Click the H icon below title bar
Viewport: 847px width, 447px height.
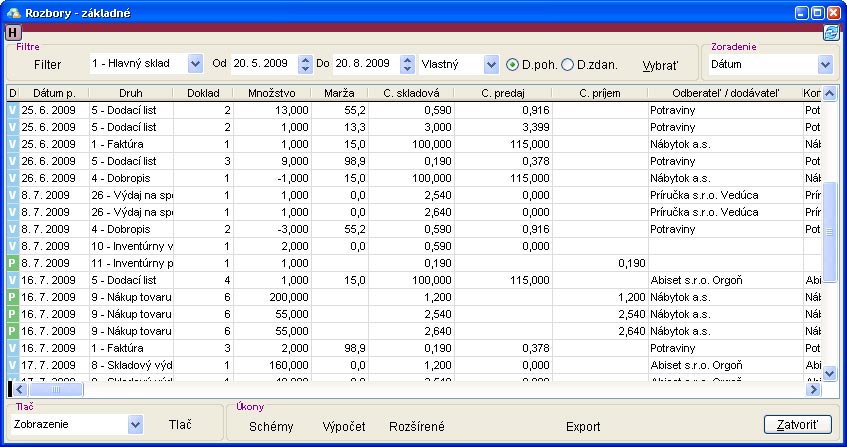click(13, 32)
